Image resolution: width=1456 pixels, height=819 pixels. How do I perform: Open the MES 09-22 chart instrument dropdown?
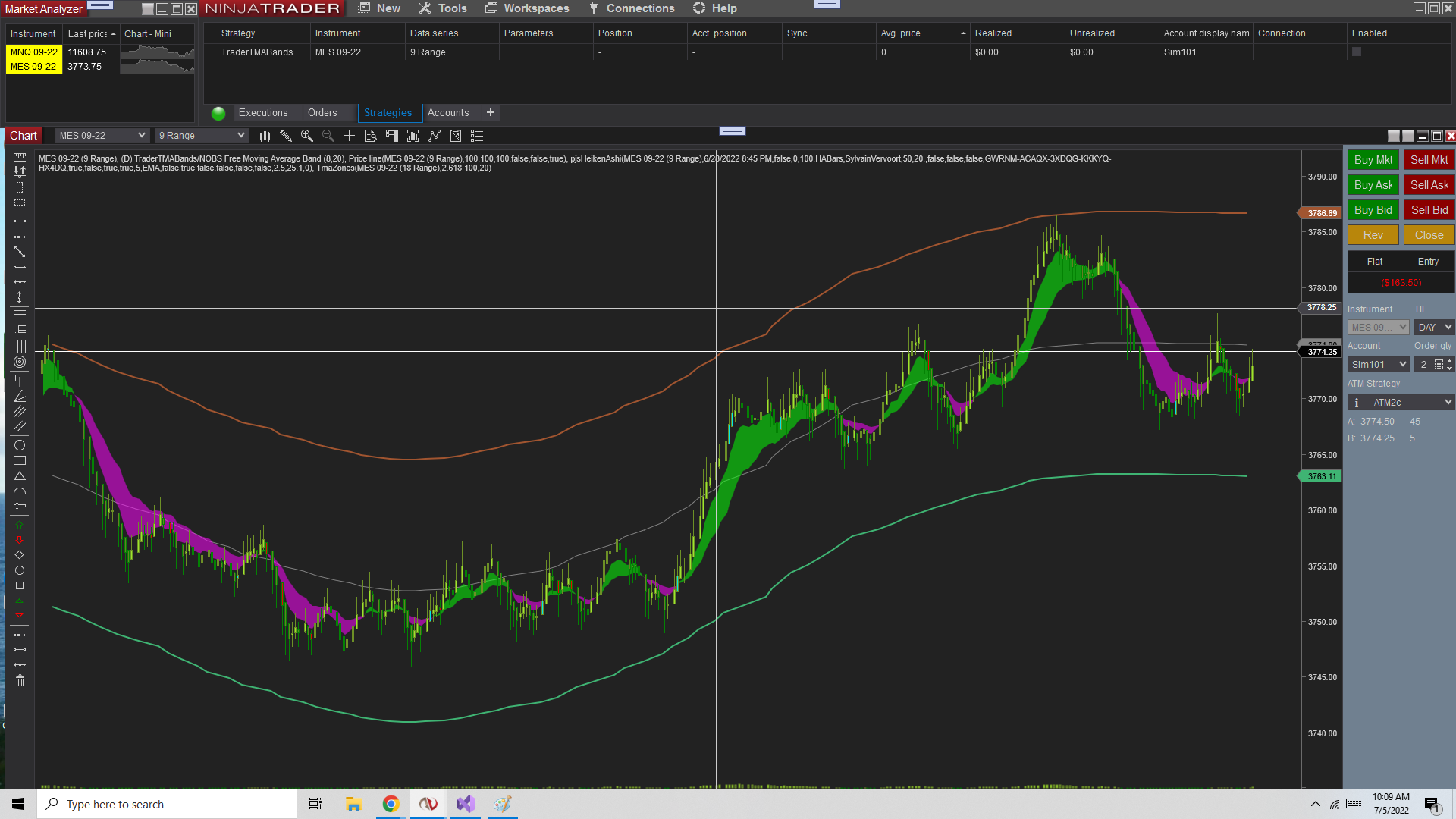102,136
